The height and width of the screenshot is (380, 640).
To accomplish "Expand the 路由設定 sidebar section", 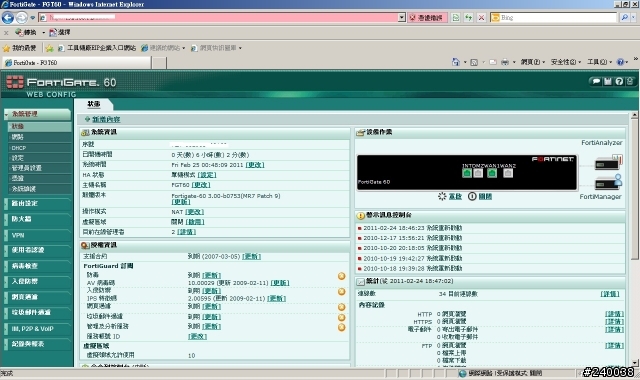I will pos(37,203).
